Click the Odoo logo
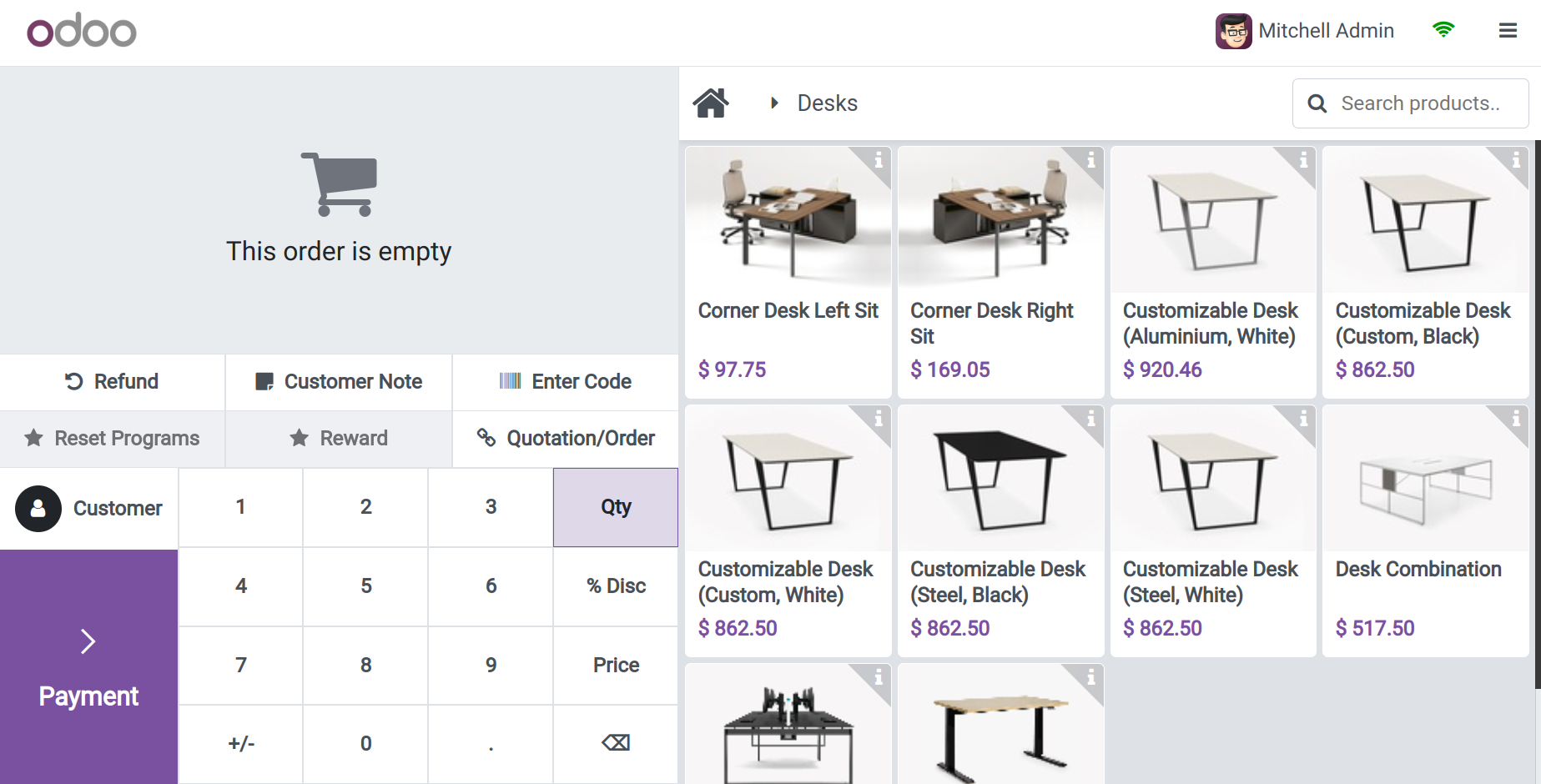Screen dimensions: 1541x784 (82, 32)
